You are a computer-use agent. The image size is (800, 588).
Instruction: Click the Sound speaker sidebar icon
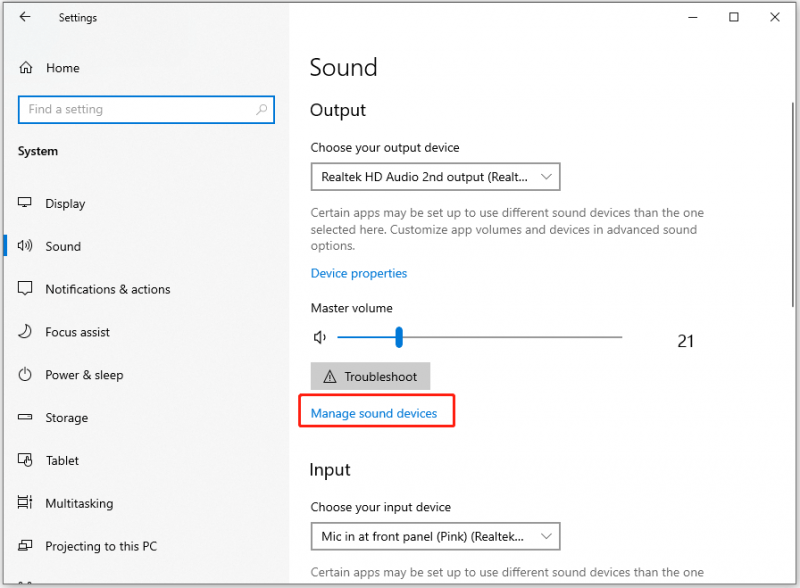click(x=24, y=246)
